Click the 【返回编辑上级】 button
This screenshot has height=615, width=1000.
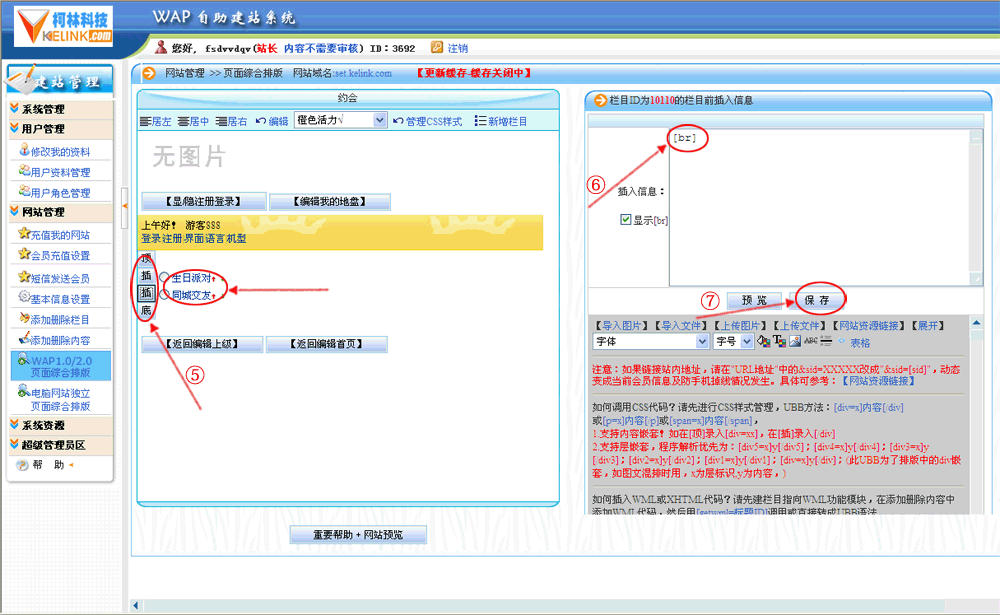coord(202,344)
